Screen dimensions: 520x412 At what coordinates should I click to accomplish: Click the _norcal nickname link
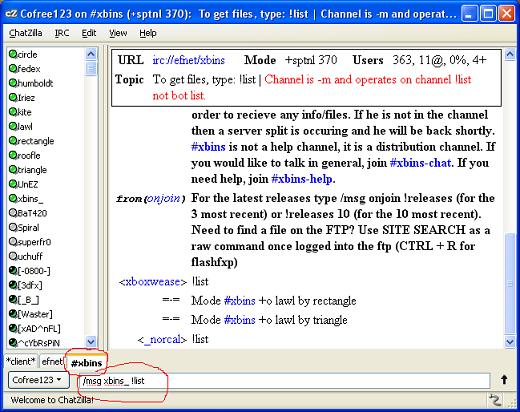[x=162, y=339]
